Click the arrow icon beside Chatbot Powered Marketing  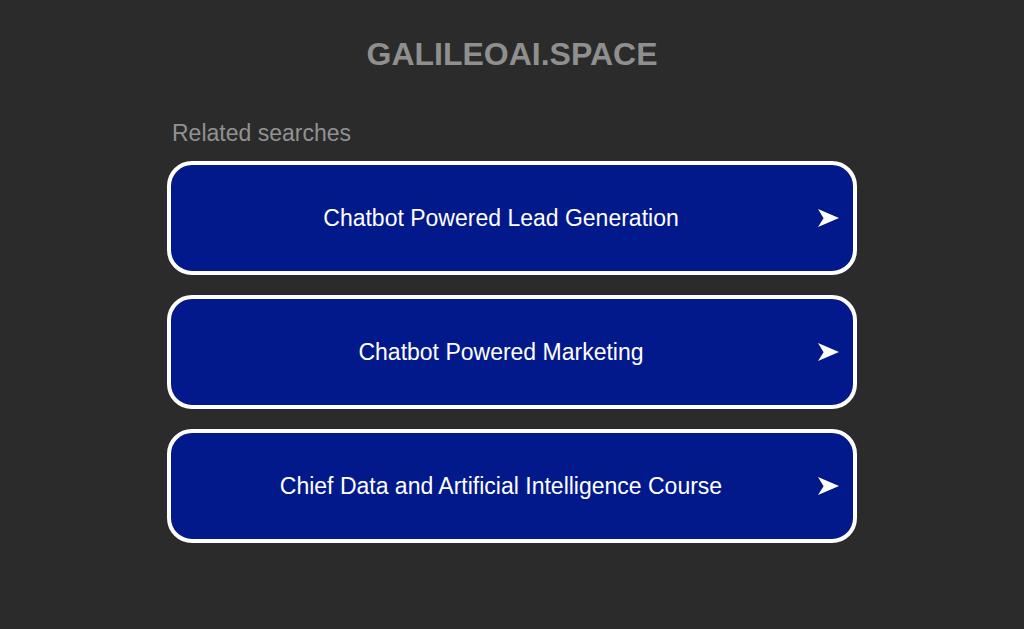827,352
